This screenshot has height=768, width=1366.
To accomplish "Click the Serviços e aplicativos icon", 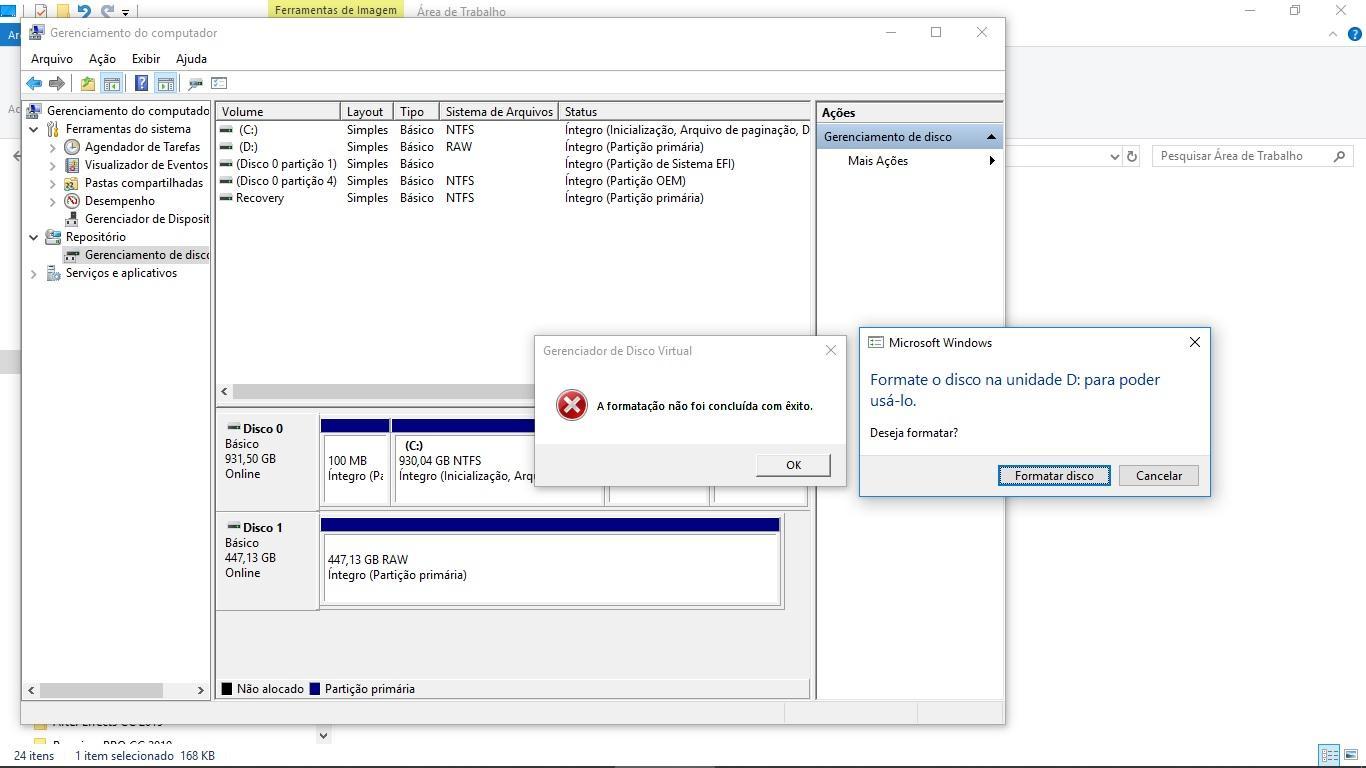I will (53, 273).
